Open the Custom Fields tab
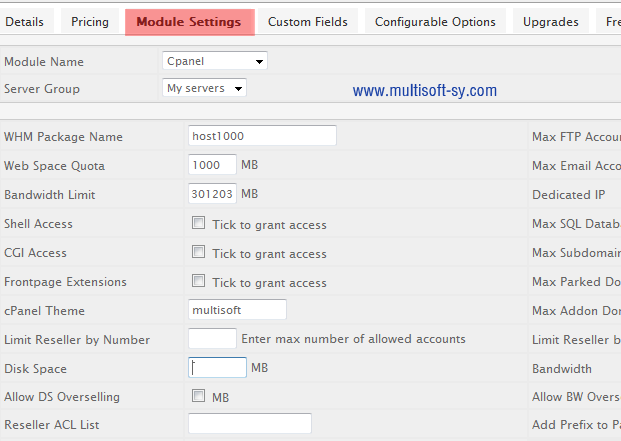 308,21
